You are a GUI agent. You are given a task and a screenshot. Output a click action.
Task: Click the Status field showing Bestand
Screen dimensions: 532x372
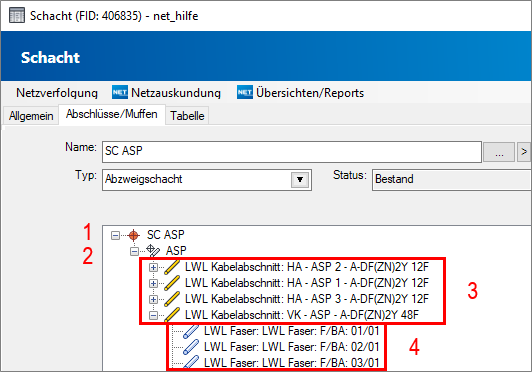click(x=452, y=180)
